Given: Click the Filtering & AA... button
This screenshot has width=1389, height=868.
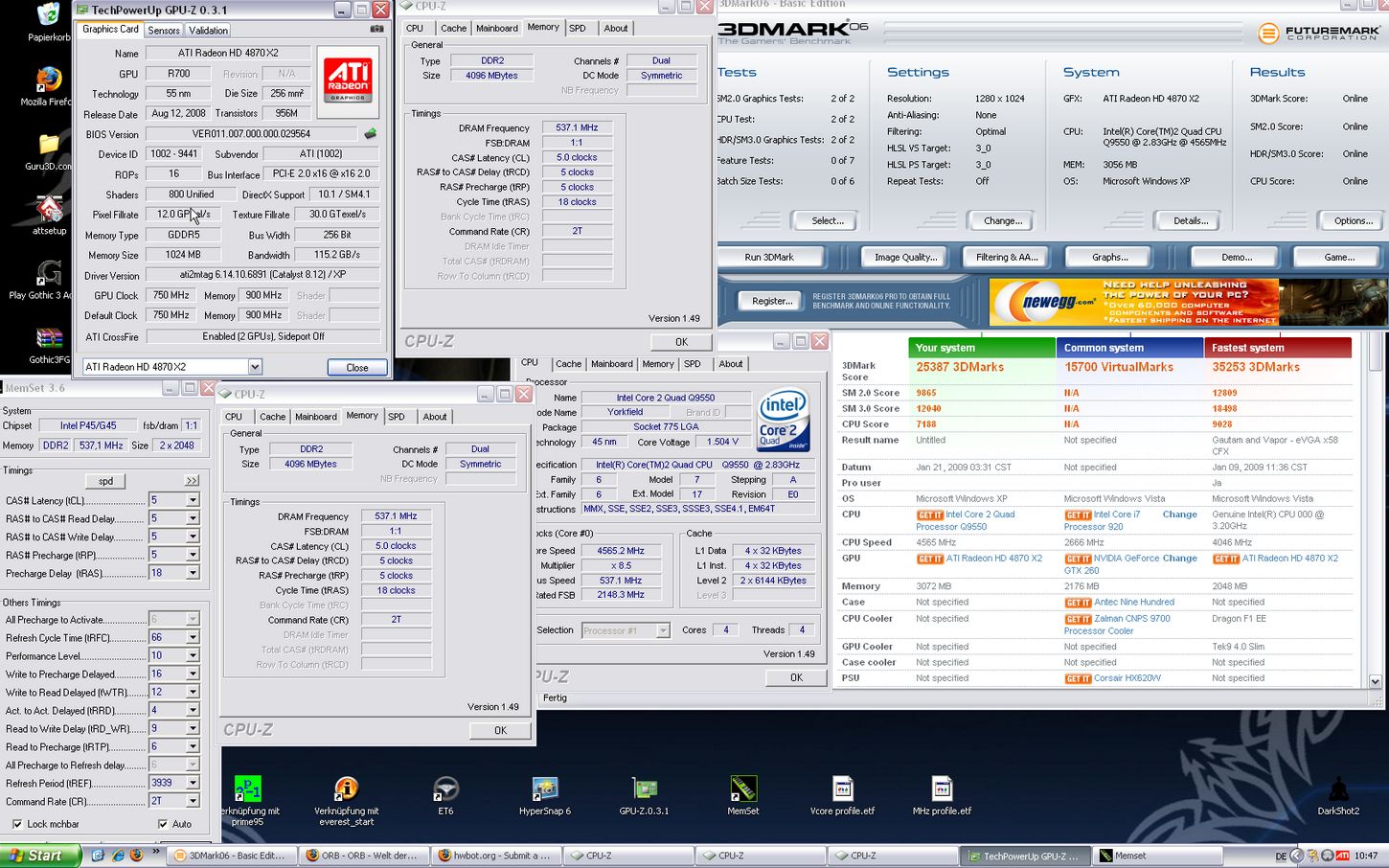Looking at the screenshot, I should click(x=1007, y=257).
